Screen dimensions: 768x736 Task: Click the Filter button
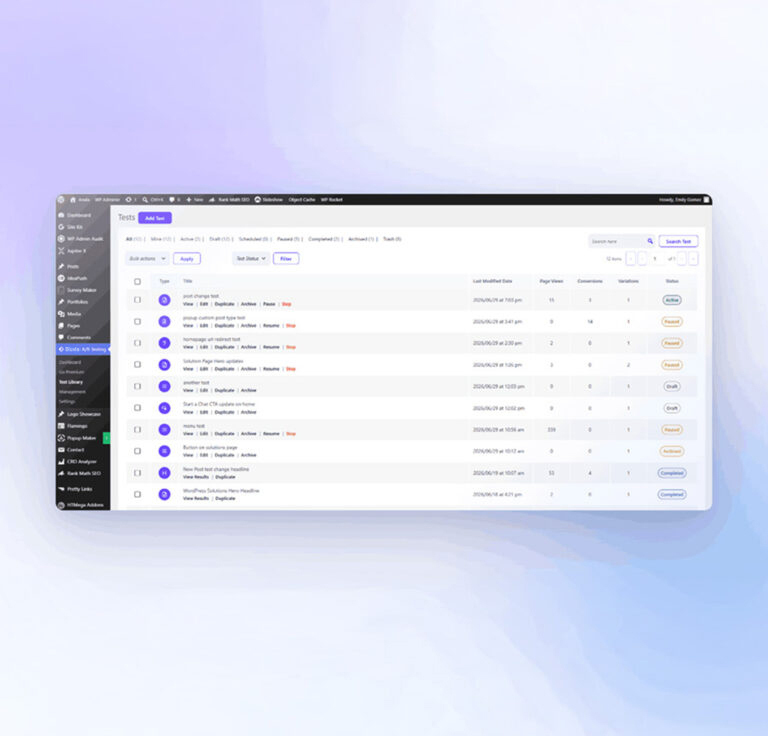pyautogui.click(x=286, y=259)
